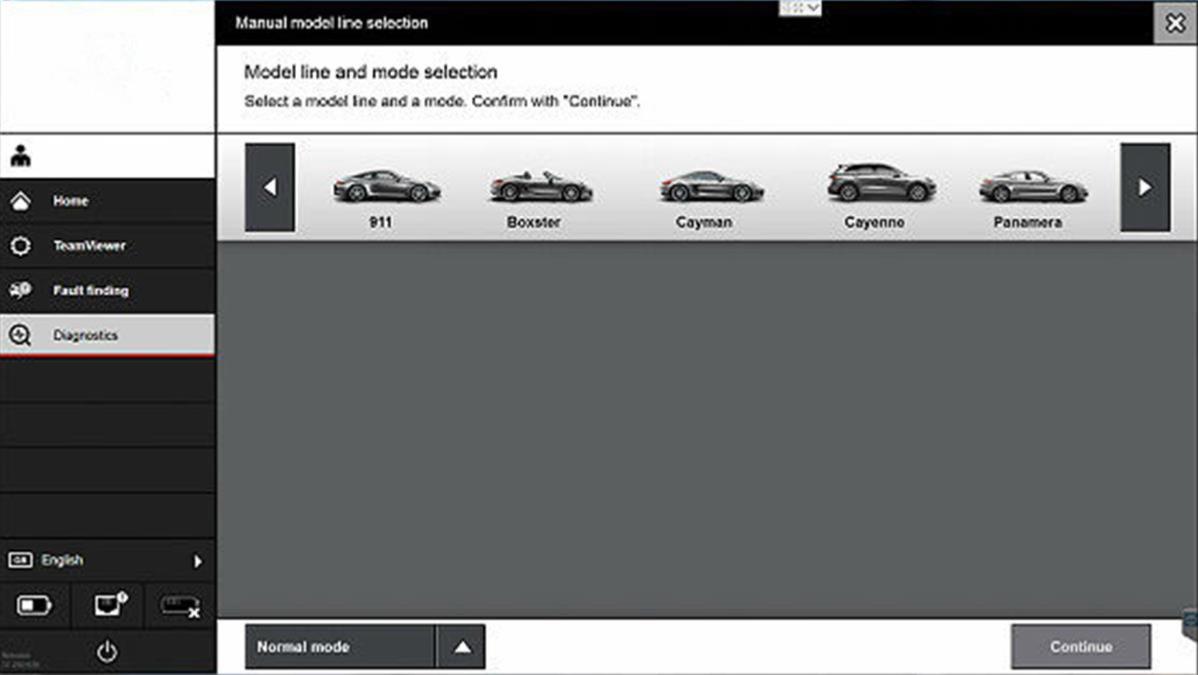
Task: Click the power shutdown icon
Action: [107, 651]
